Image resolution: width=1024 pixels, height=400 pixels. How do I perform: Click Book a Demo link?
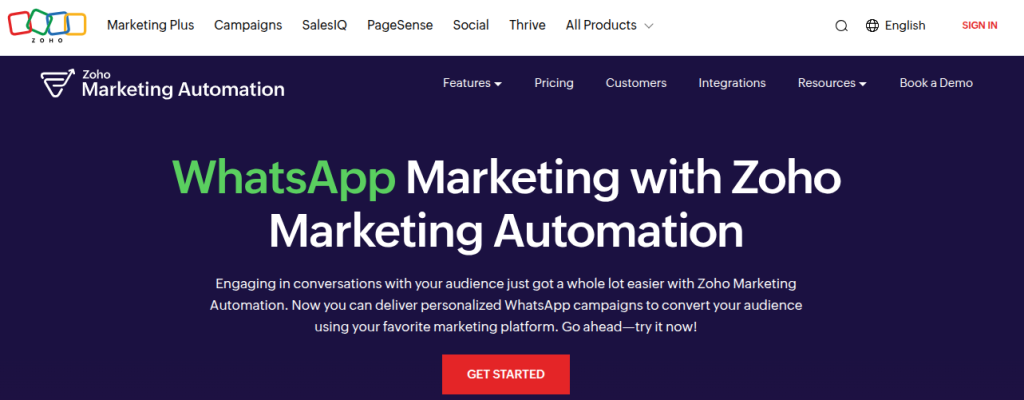tap(936, 83)
